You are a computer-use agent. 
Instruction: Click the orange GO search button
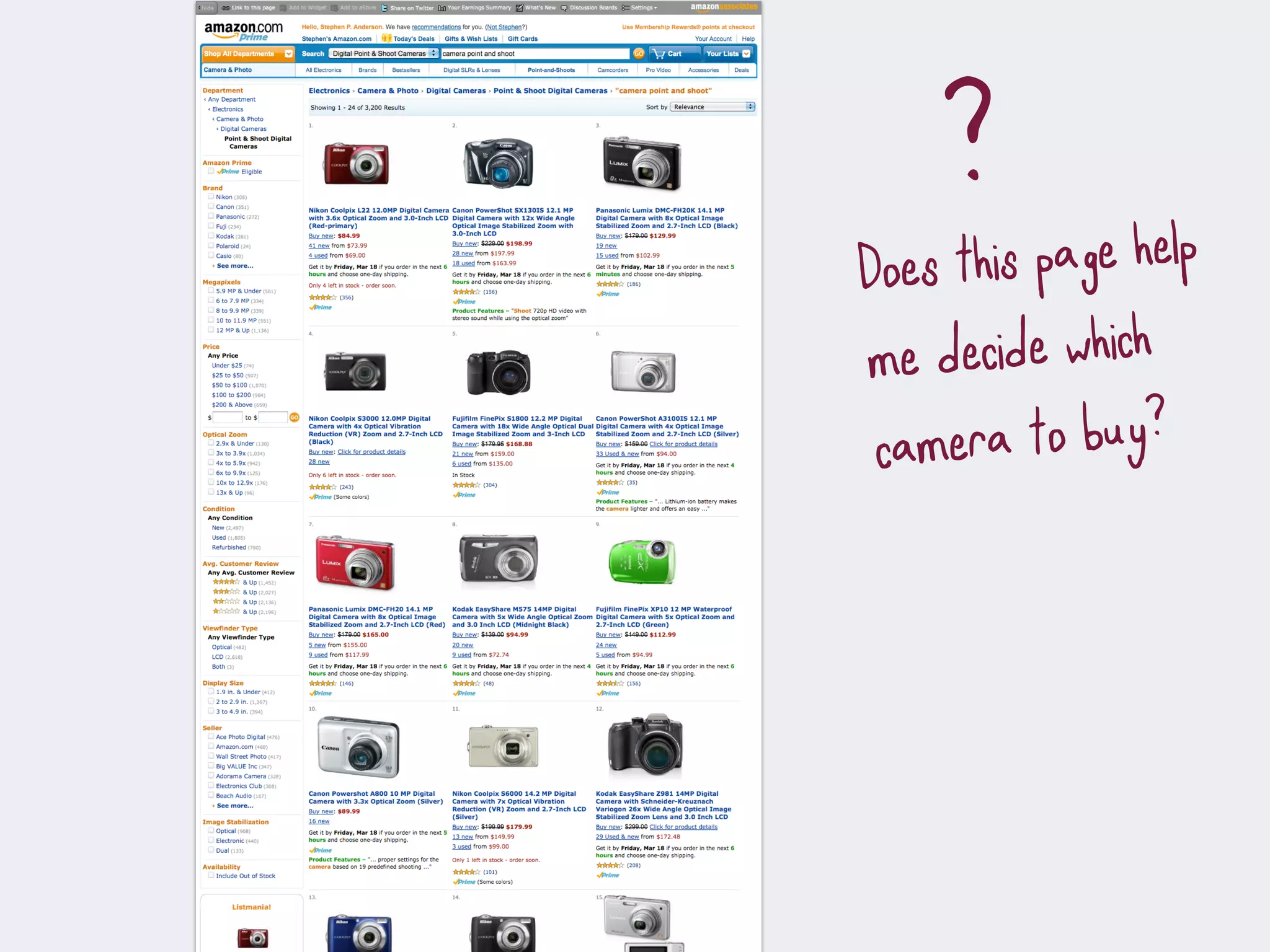(x=638, y=54)
